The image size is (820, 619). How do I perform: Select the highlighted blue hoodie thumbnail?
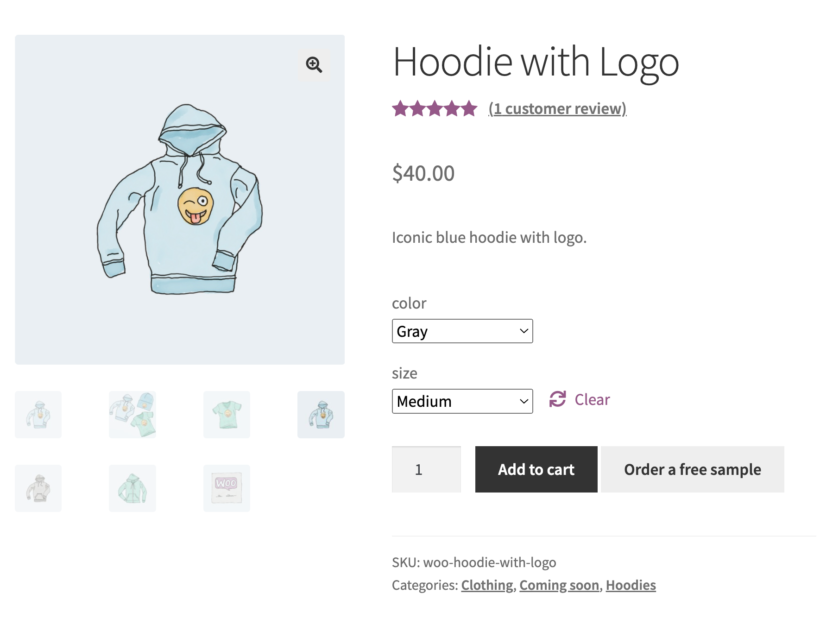(x=321, y=414)
